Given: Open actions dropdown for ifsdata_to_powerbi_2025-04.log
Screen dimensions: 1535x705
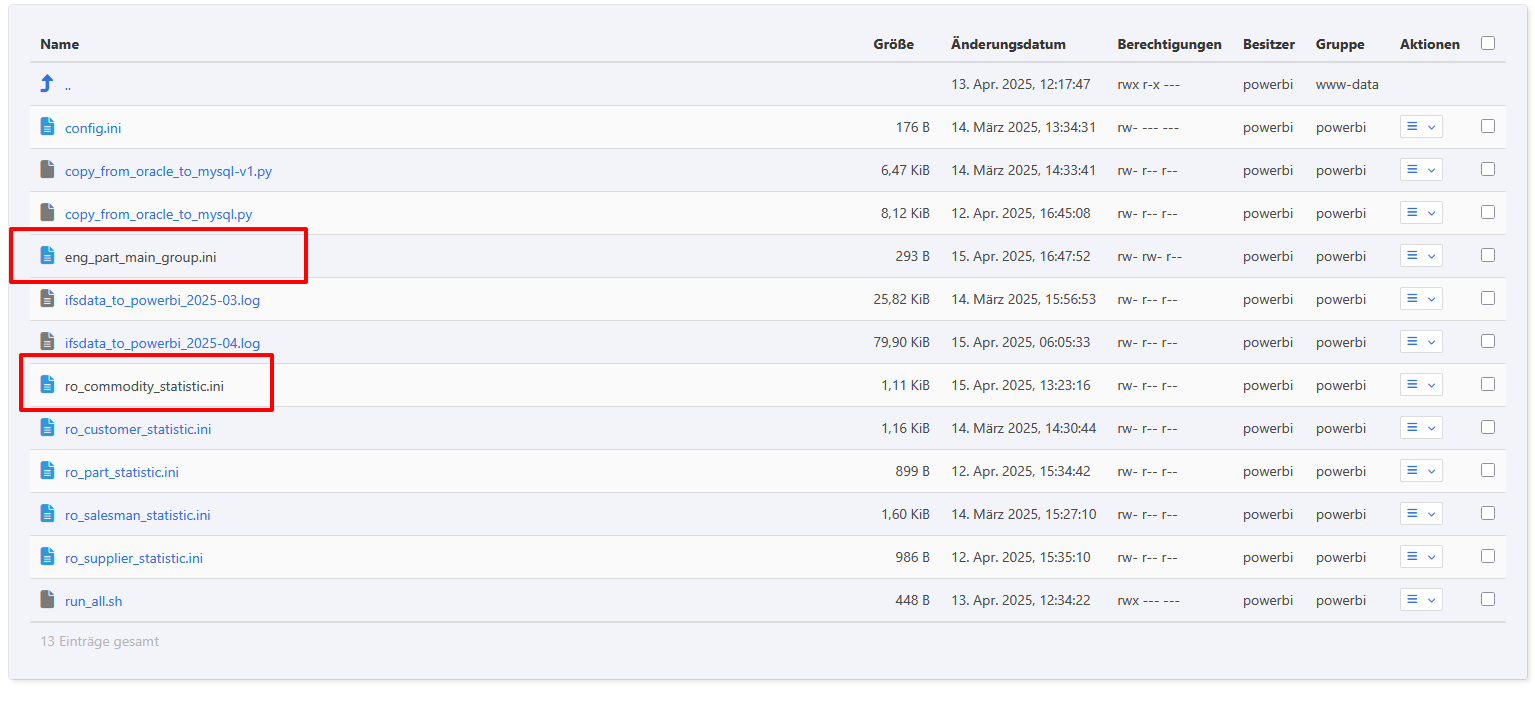Looking at the screenshot, I should pos(1421,342).
